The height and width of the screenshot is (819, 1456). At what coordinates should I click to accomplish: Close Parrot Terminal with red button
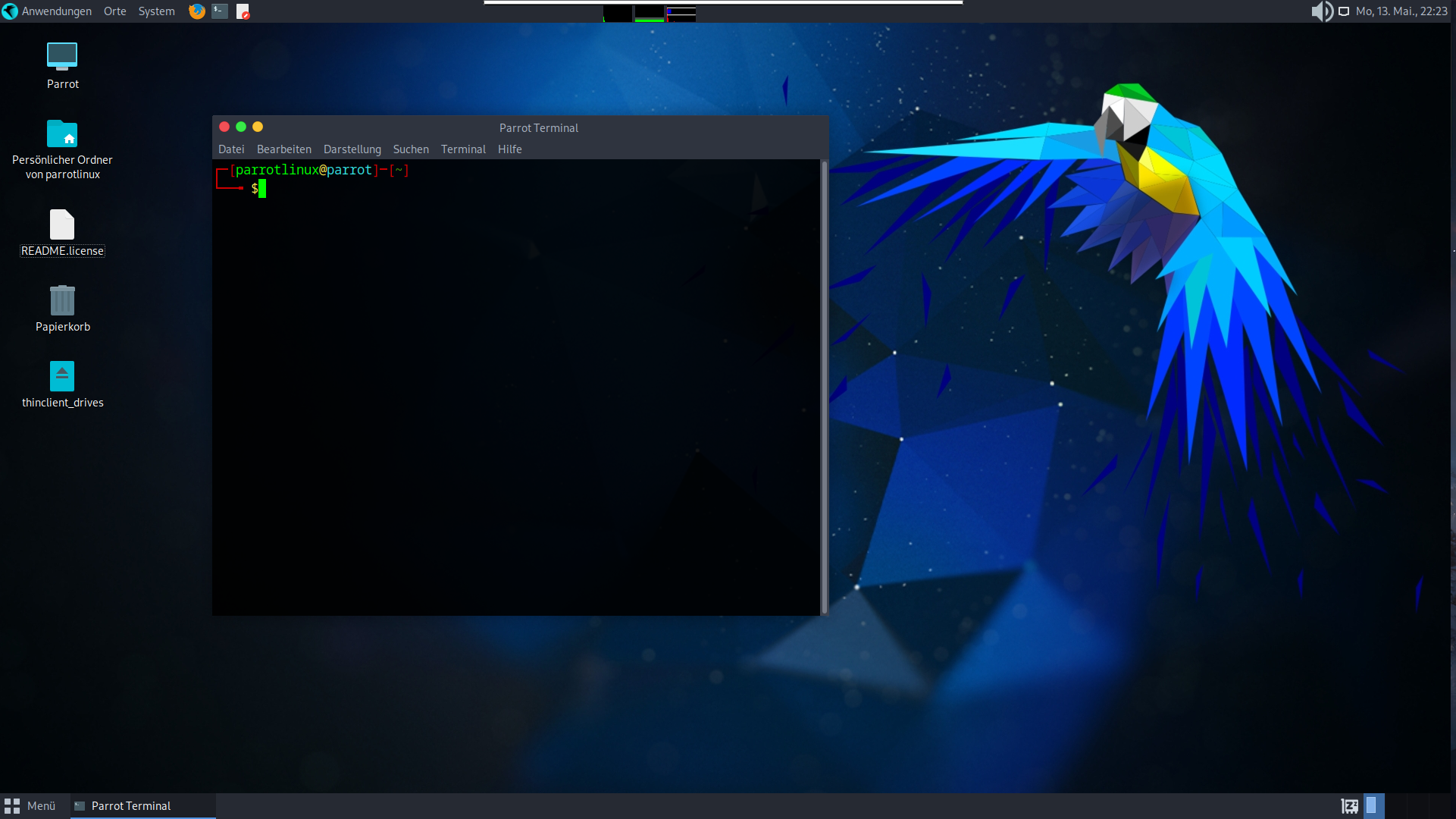point(224,127)
